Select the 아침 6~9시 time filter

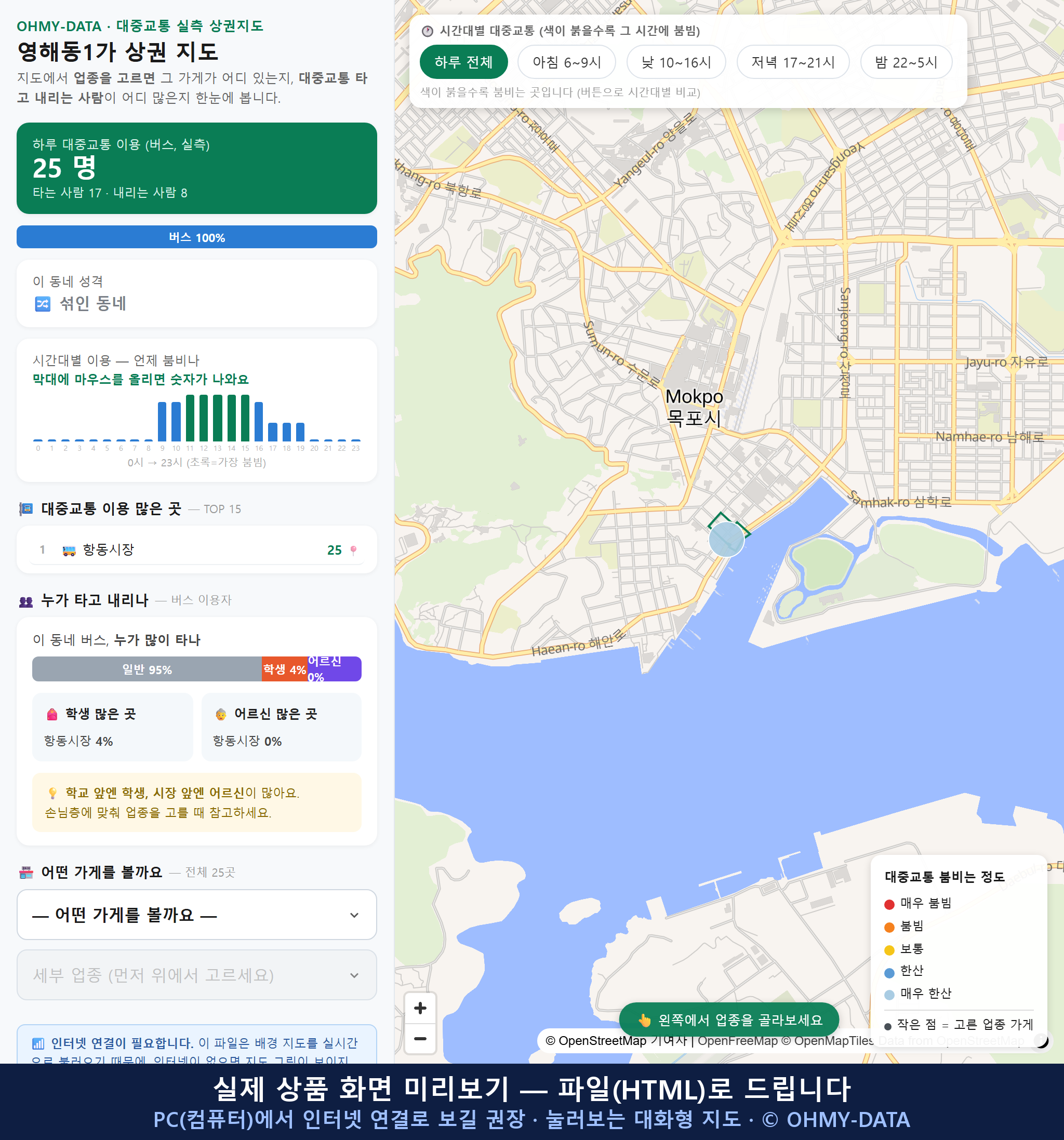(x=567, y=62)
